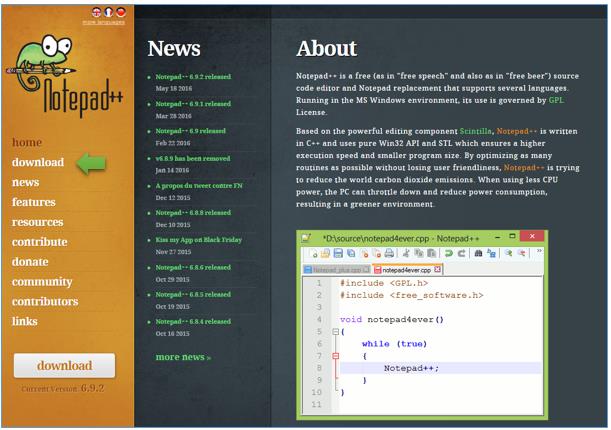Click the Cut scissors icon in Notepad++ toolbar
Image resolution: width=611 pixels, height=430 pixels.
tap(406, 254)
